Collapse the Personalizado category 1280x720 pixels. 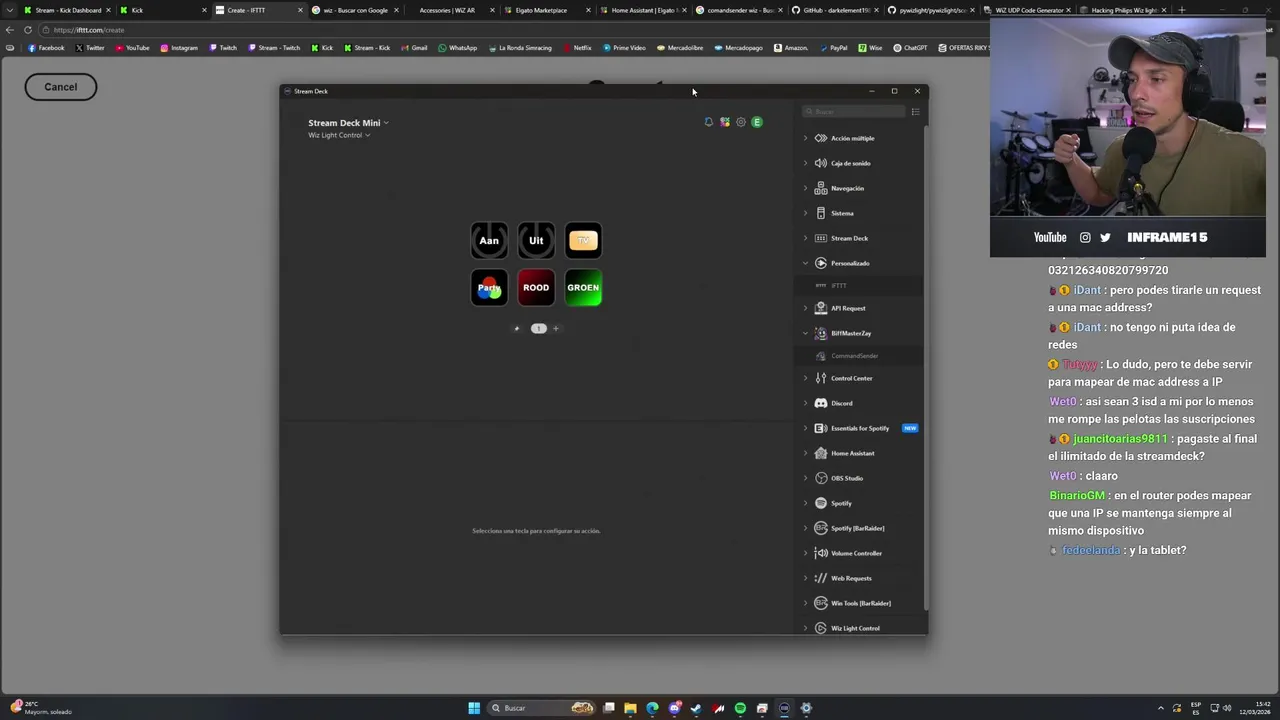806,263
